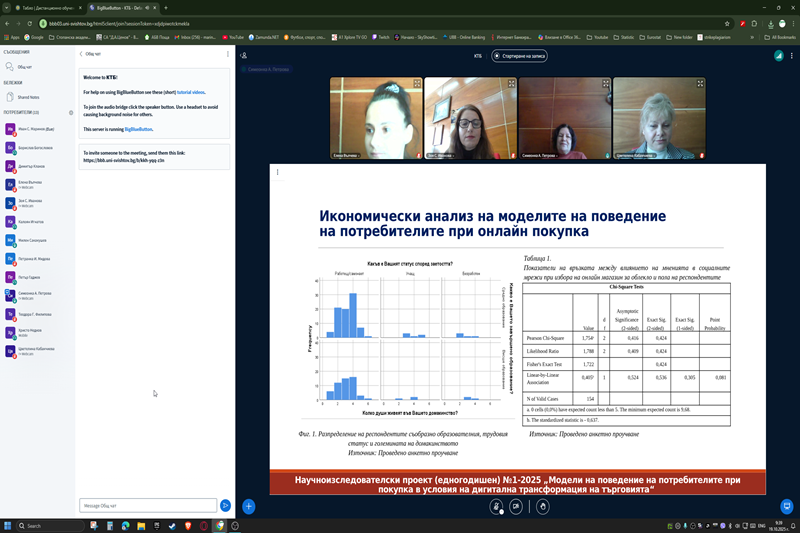
Task: Follow the tutorial videos link
Action: (192, 91)
